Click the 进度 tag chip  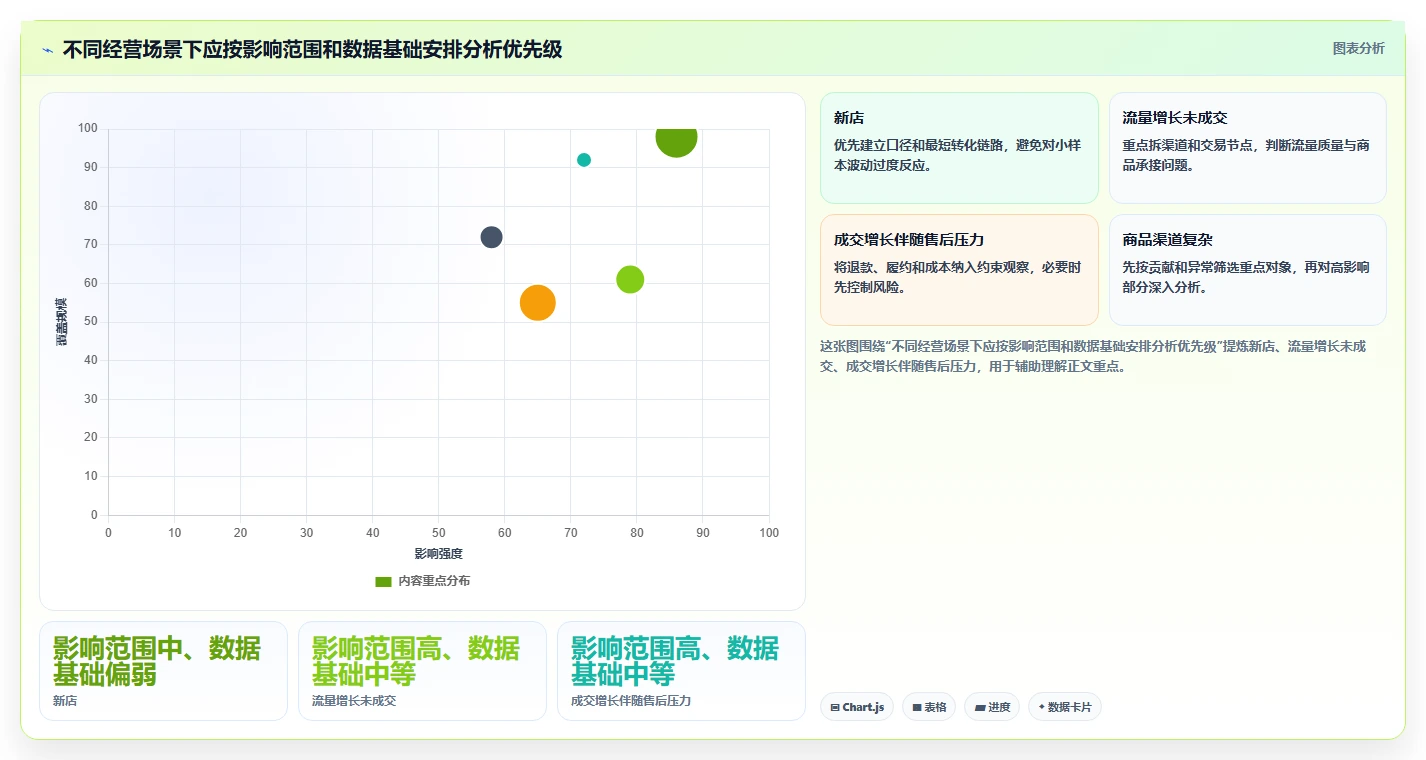click(x=992, y=707)
